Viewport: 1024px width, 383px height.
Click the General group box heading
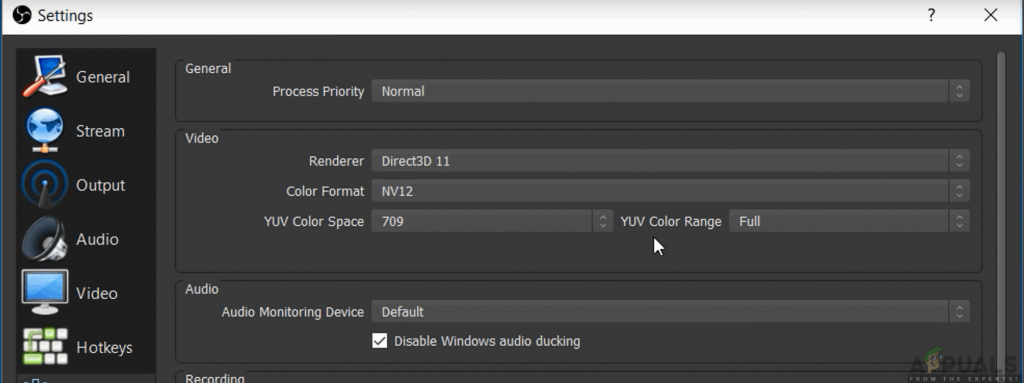click(208, 68)
